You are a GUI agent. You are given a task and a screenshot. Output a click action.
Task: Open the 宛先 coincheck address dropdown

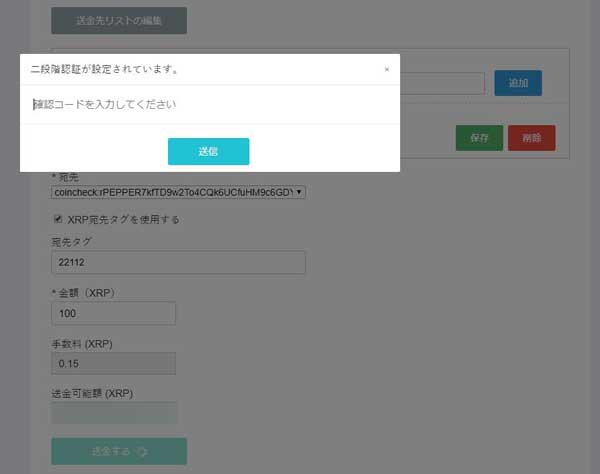178,192
